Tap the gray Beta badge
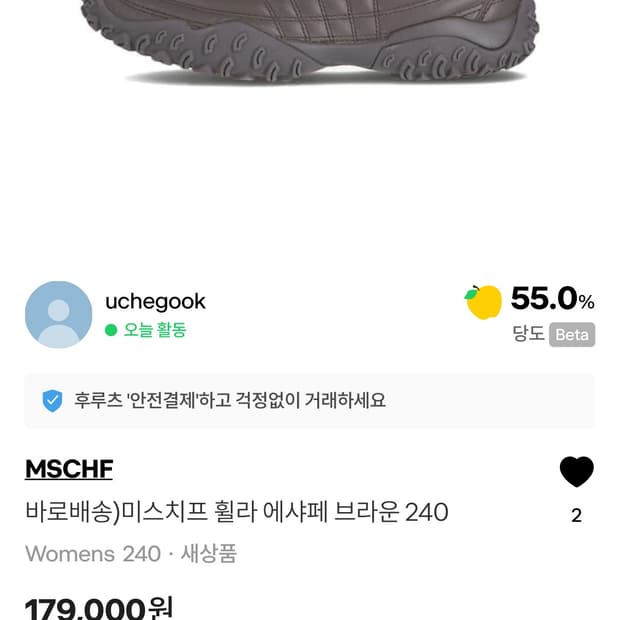The width and height of the screenshot is (620, 620). click(572, 335)
